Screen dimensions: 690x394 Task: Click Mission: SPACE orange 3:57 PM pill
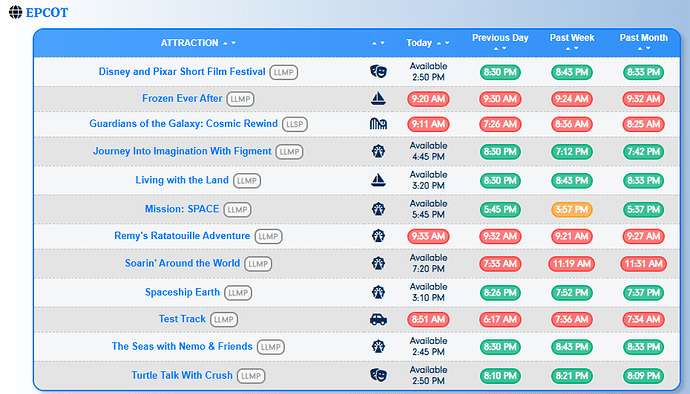tap(572, 210)
